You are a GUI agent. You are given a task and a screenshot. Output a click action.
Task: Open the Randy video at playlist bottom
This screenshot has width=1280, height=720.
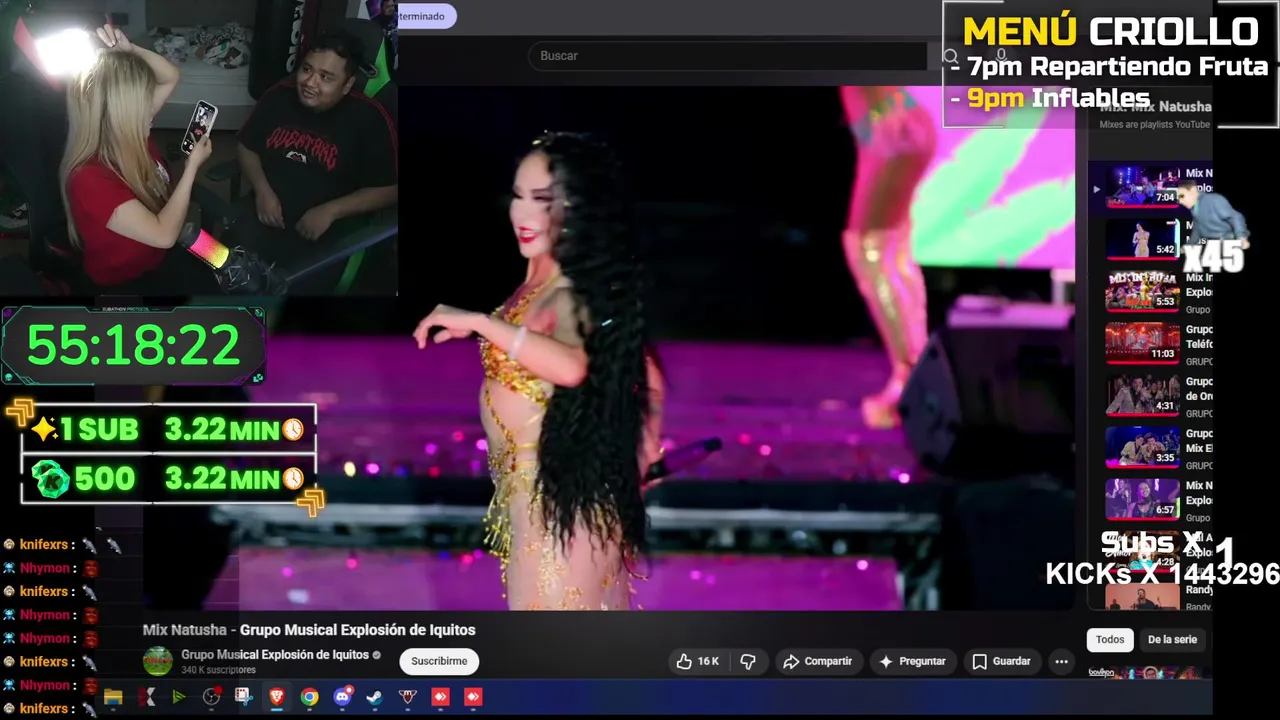tap(1142, 598)
